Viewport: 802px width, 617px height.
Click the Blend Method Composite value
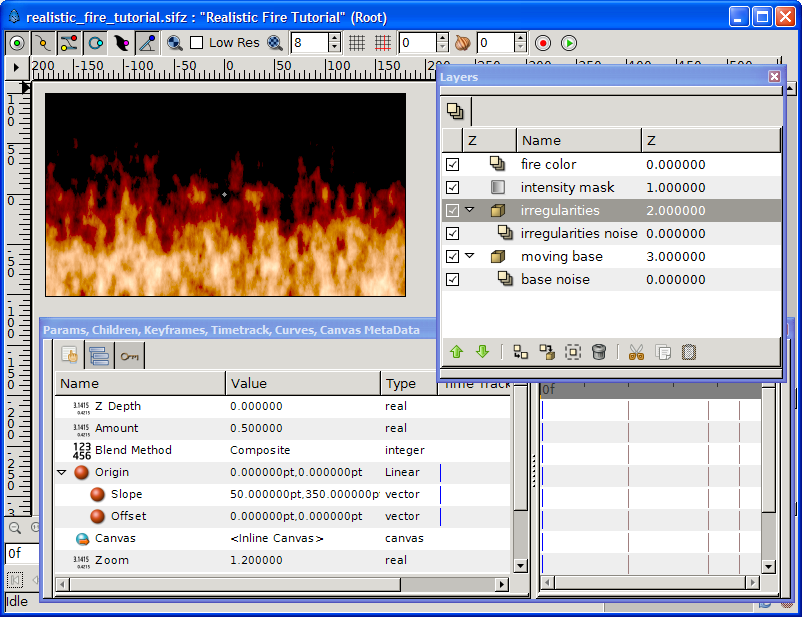(260, 450)
